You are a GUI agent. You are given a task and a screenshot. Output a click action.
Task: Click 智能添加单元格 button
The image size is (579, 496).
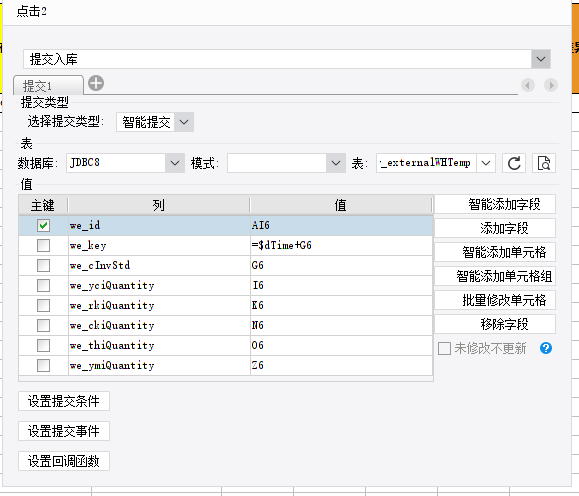(495, 252)
